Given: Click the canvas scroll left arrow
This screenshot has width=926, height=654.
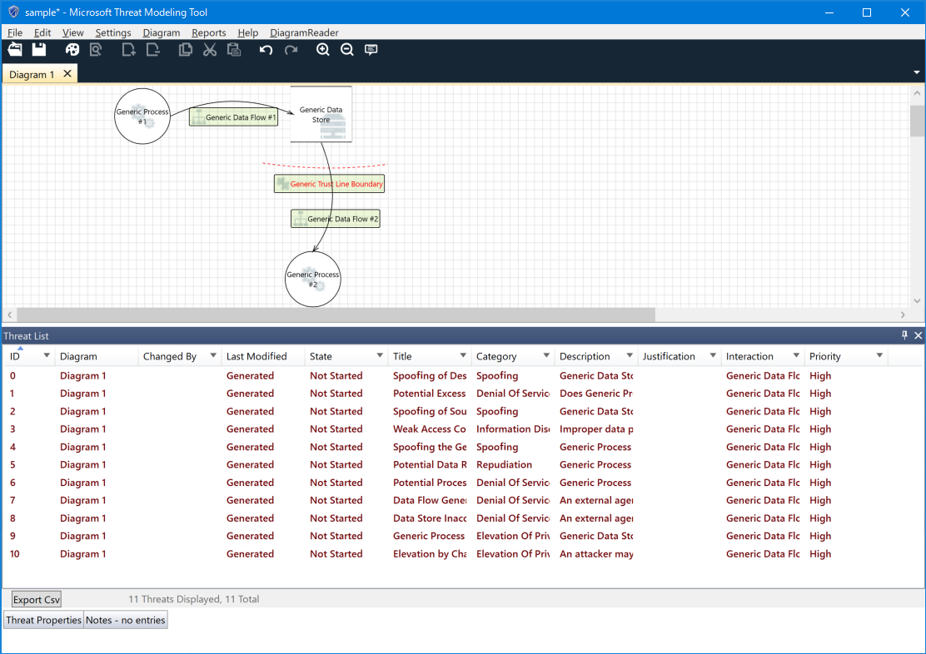Looking at the screenshot, I should 9,315.
